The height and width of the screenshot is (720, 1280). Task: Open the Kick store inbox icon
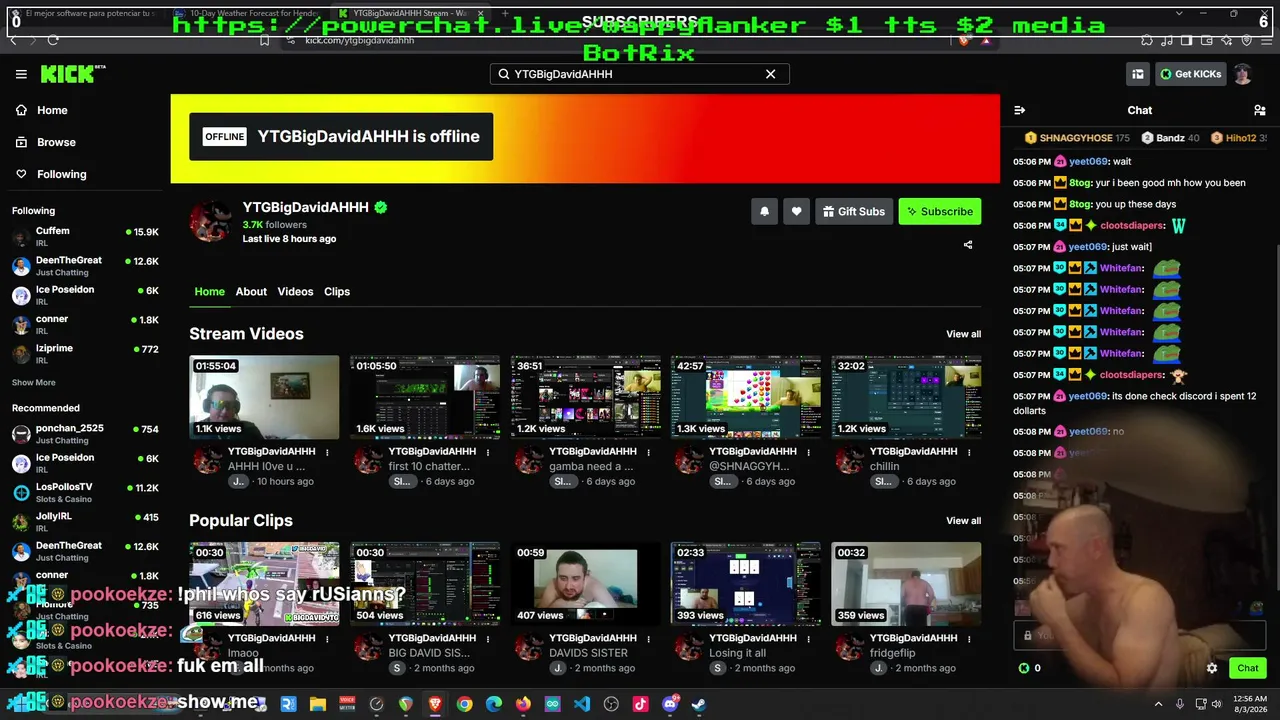[1138, 74]
